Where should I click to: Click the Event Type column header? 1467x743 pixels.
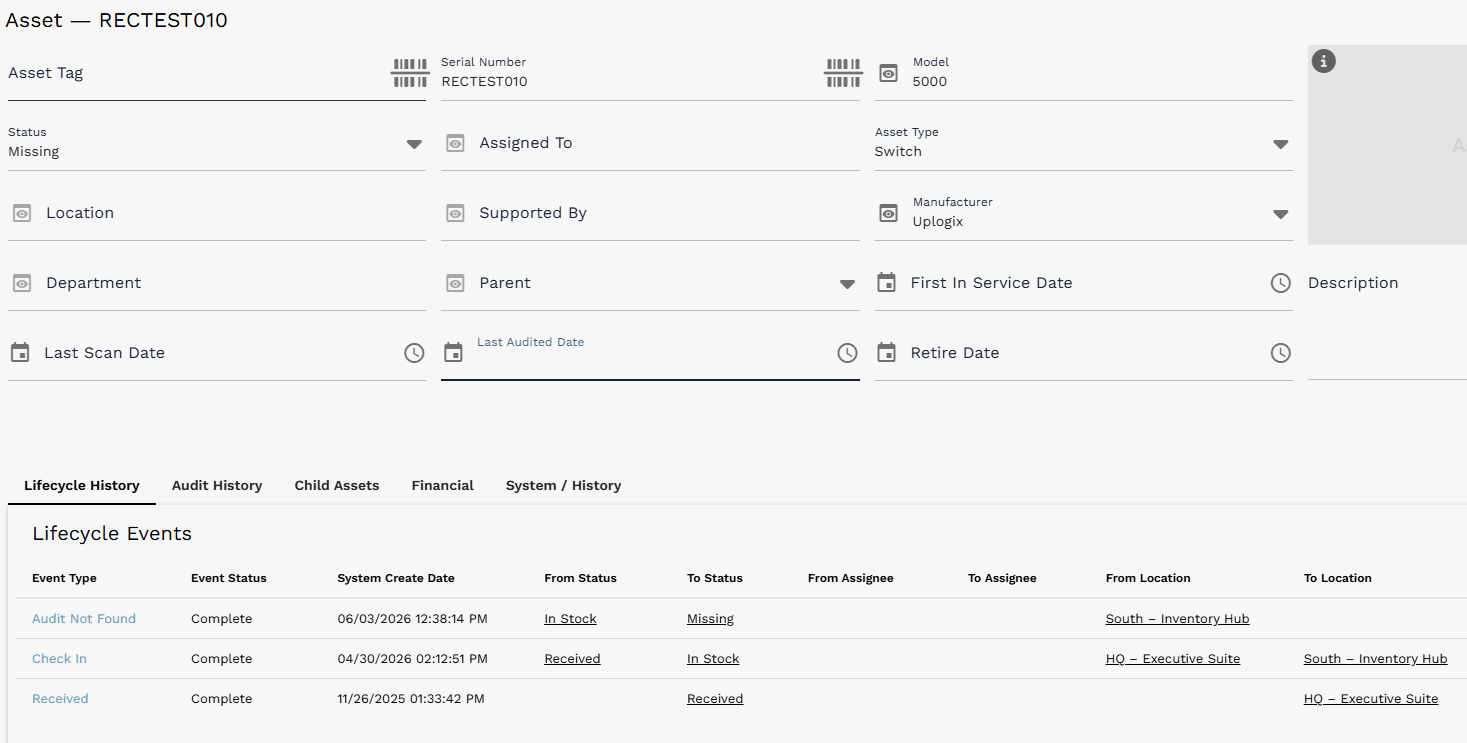tap(64, 578)
